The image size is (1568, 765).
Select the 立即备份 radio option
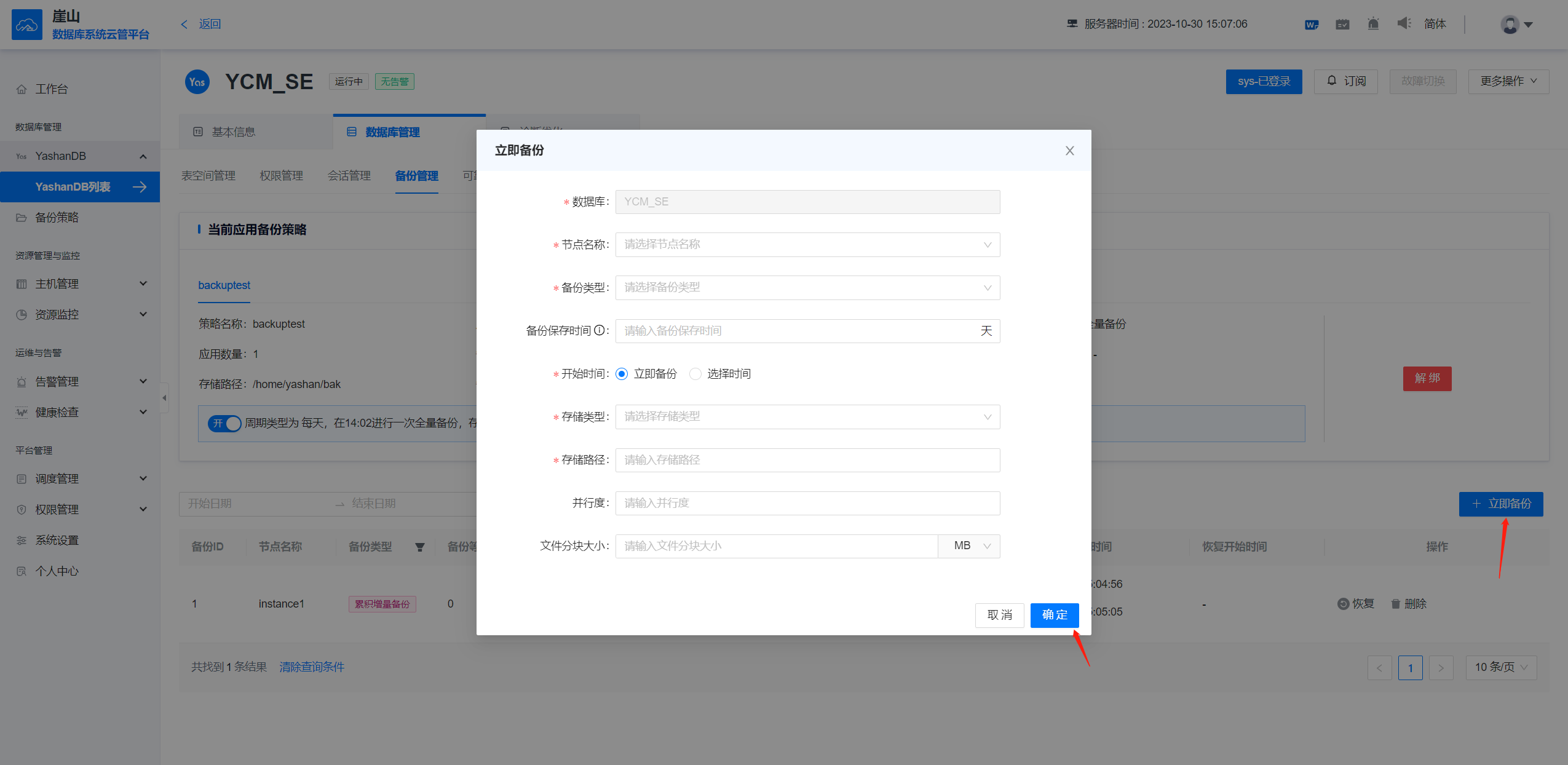622,374
